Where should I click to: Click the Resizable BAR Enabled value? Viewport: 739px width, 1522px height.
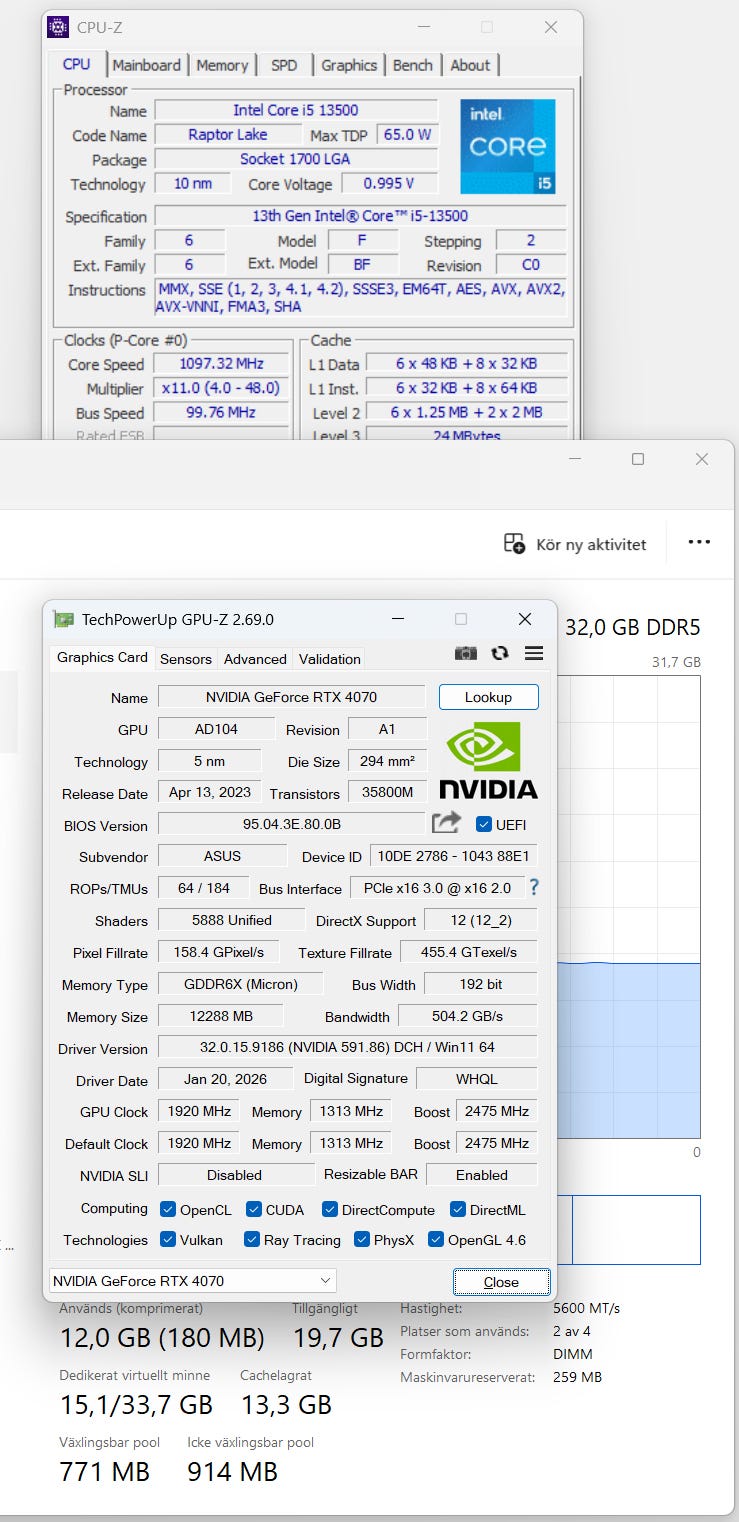[x=481, y=1175]
